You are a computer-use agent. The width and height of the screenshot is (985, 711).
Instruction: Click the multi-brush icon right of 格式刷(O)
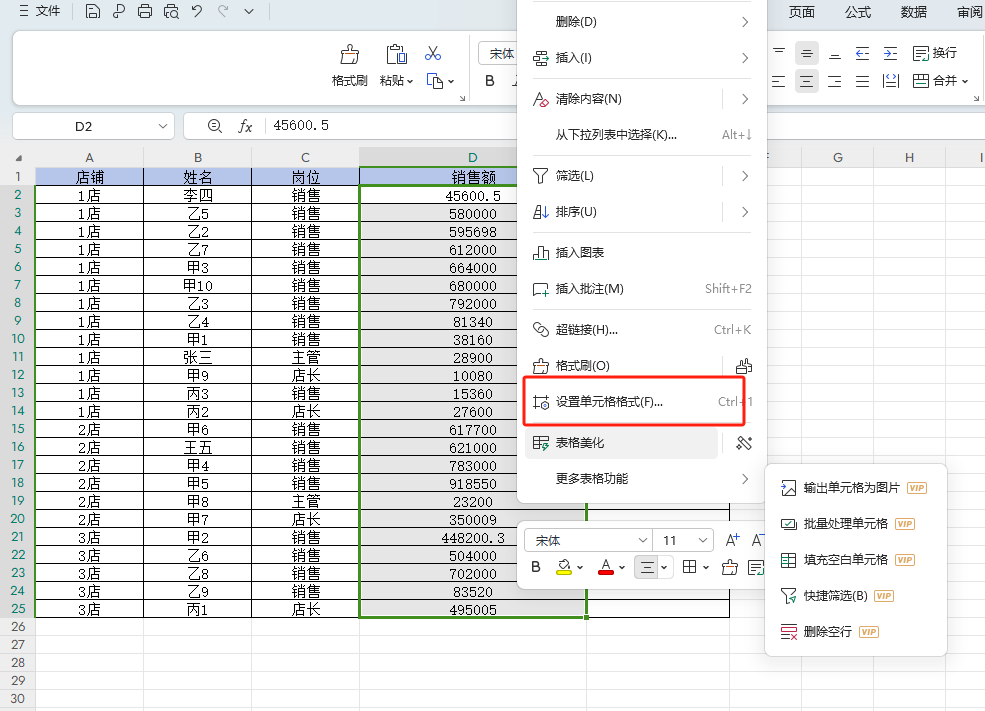[744, 366]
